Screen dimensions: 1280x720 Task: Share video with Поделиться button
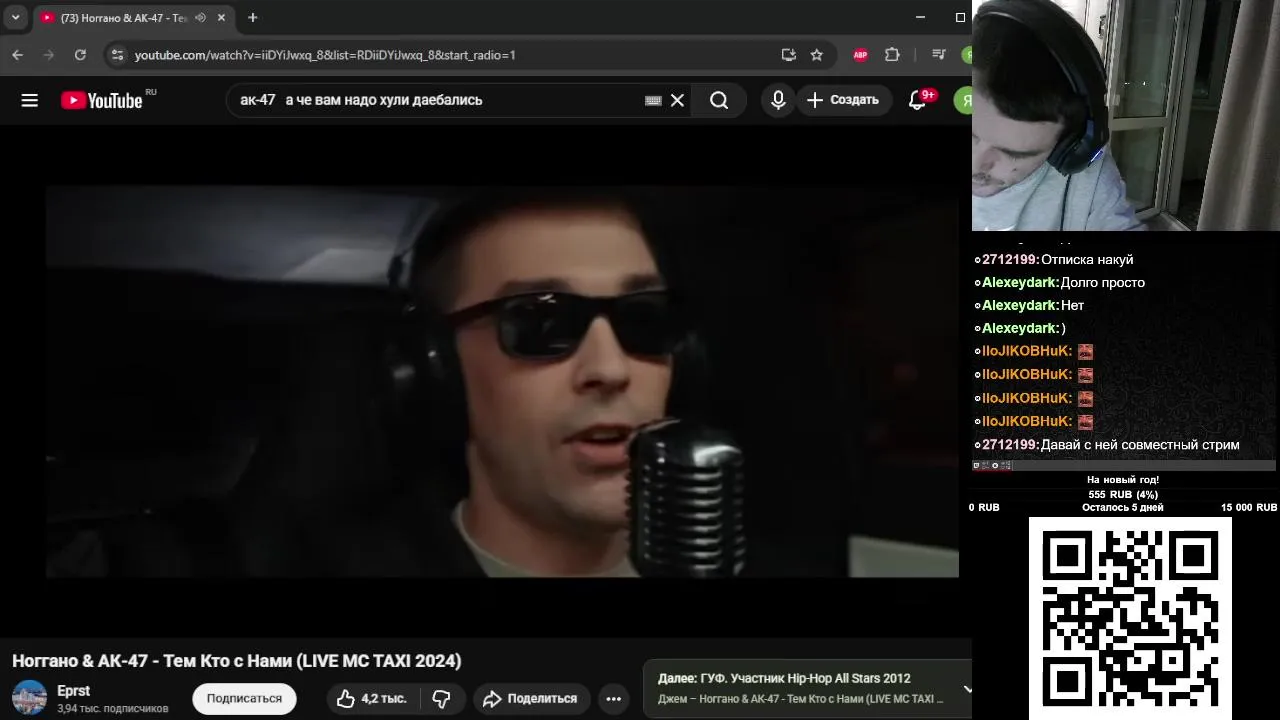coord(531,698)
